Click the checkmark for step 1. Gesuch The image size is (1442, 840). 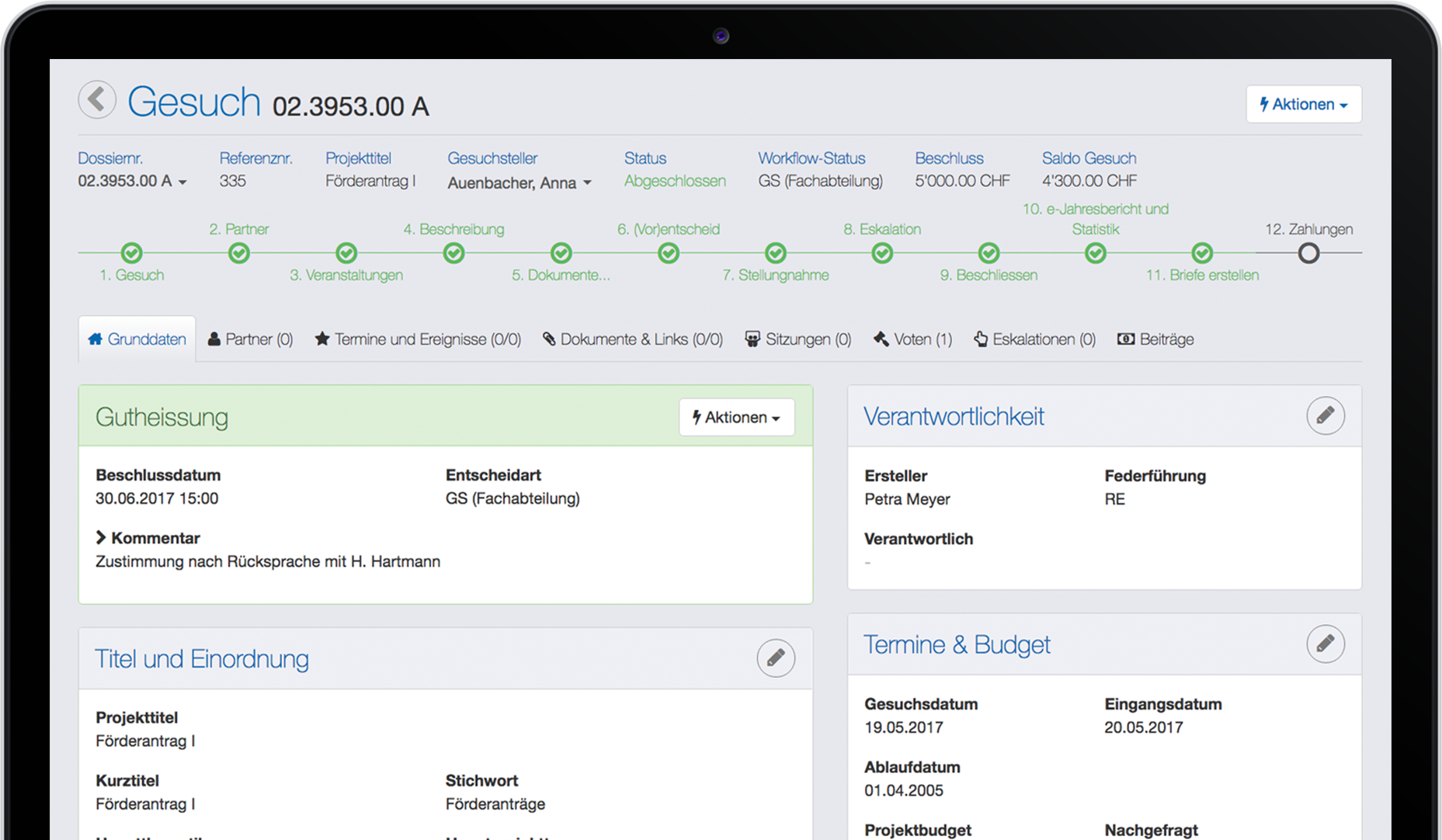(x=132, y=253)
